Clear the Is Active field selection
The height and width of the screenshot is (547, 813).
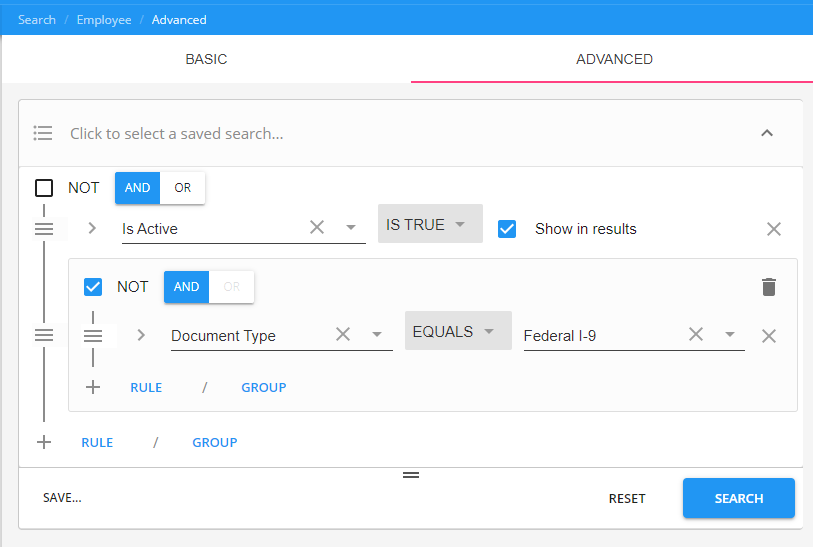[x=317, y=228]
